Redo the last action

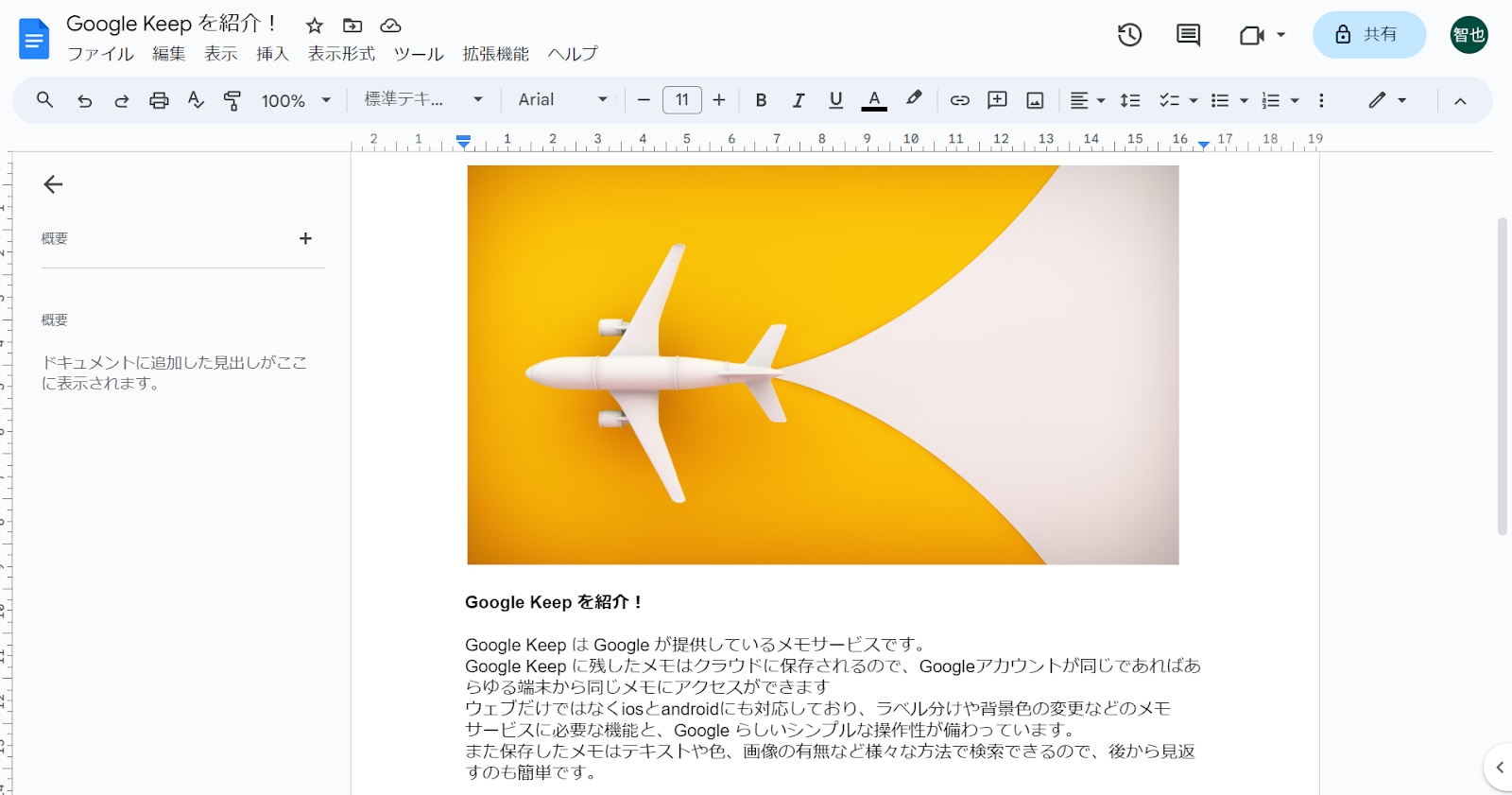122,100
